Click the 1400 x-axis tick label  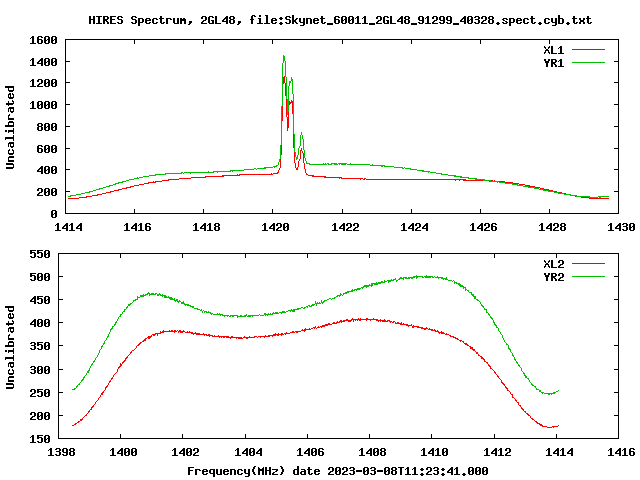point(123,452)
